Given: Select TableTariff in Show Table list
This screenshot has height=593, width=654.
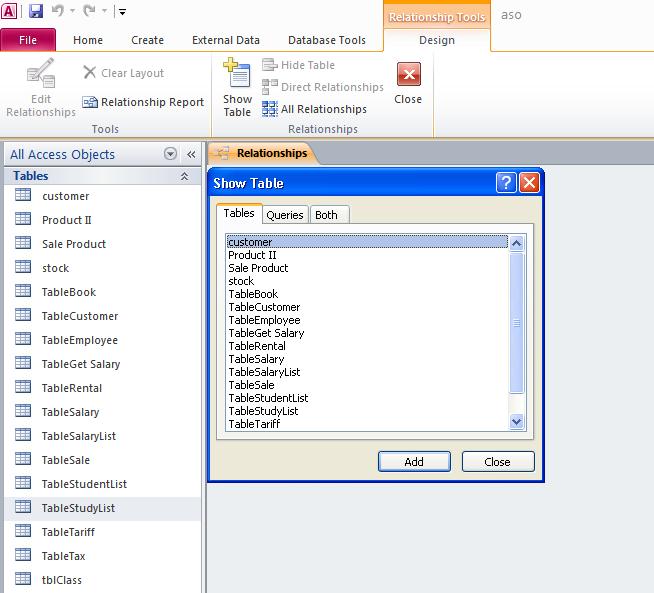Looking at the screenshot, I should pos(367,424).
